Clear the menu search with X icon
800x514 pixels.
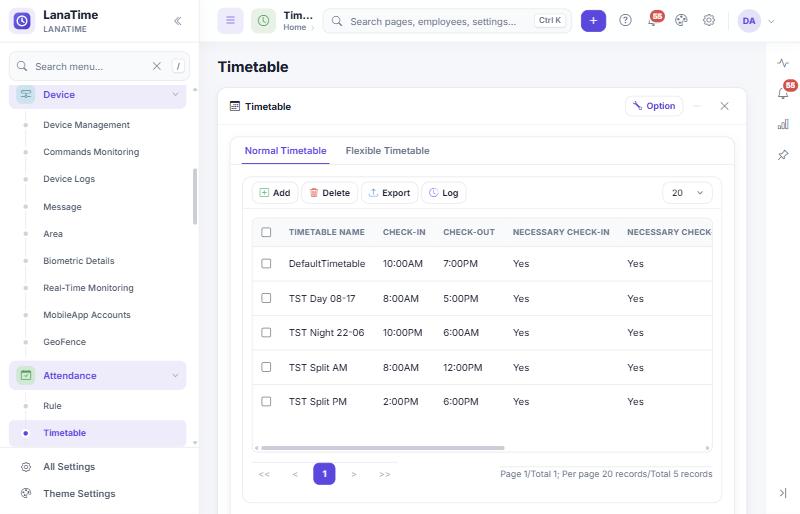(157, 66)
